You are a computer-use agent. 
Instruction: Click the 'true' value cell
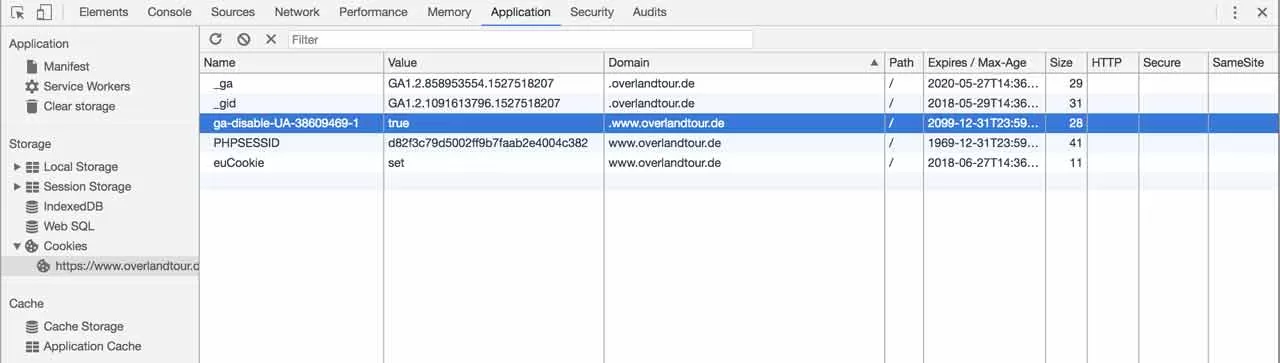click(x=494, y=123)
